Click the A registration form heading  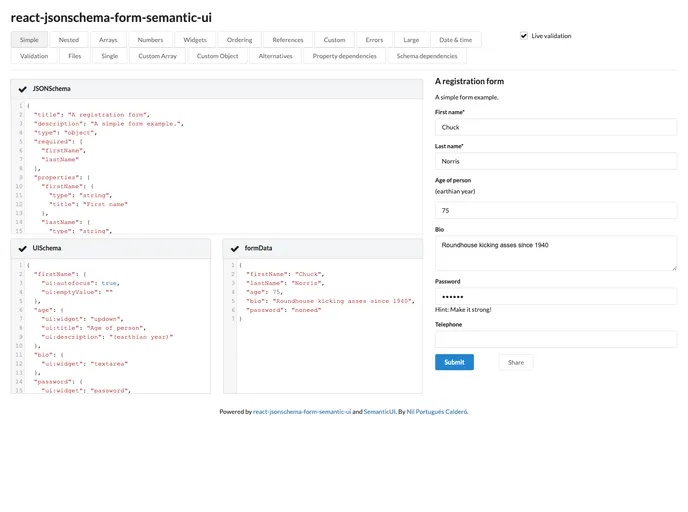pos(469,82)
